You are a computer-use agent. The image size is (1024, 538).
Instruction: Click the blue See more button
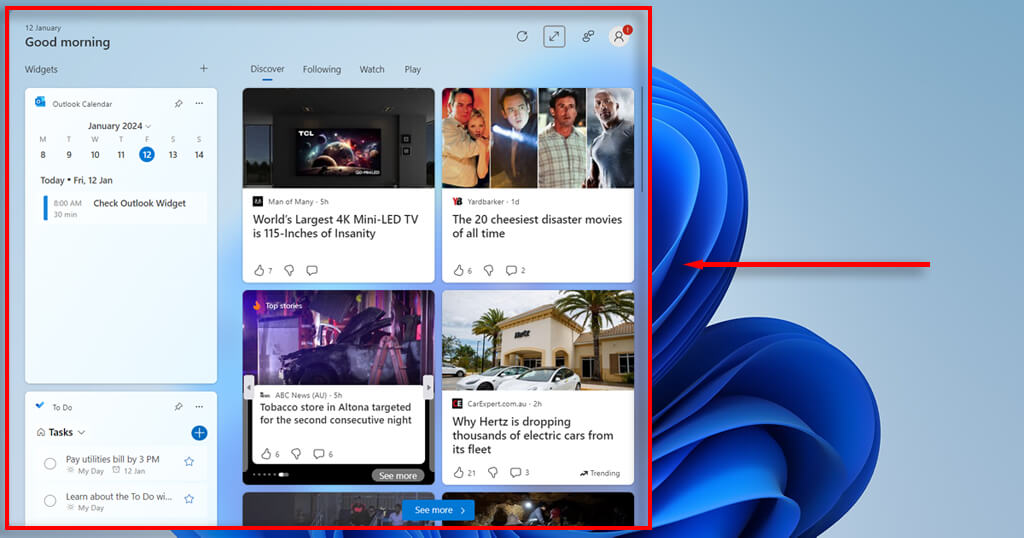pyautogui.click(x=439, y=510)
